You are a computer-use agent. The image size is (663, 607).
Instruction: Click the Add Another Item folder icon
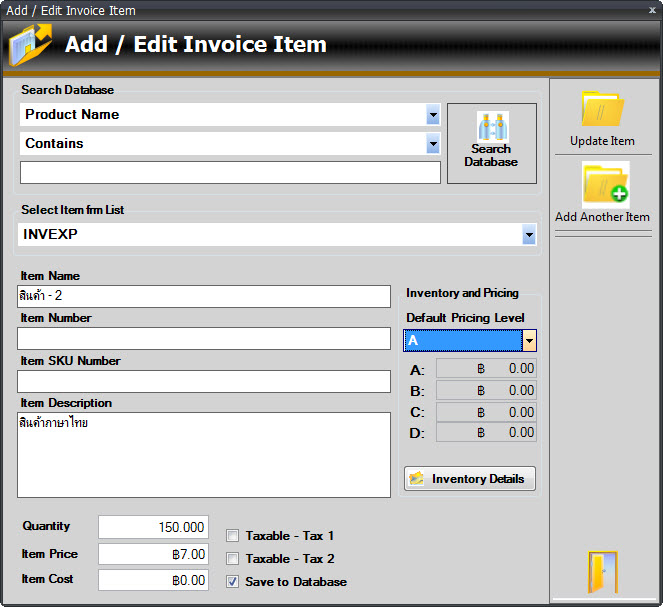point(602,184)
